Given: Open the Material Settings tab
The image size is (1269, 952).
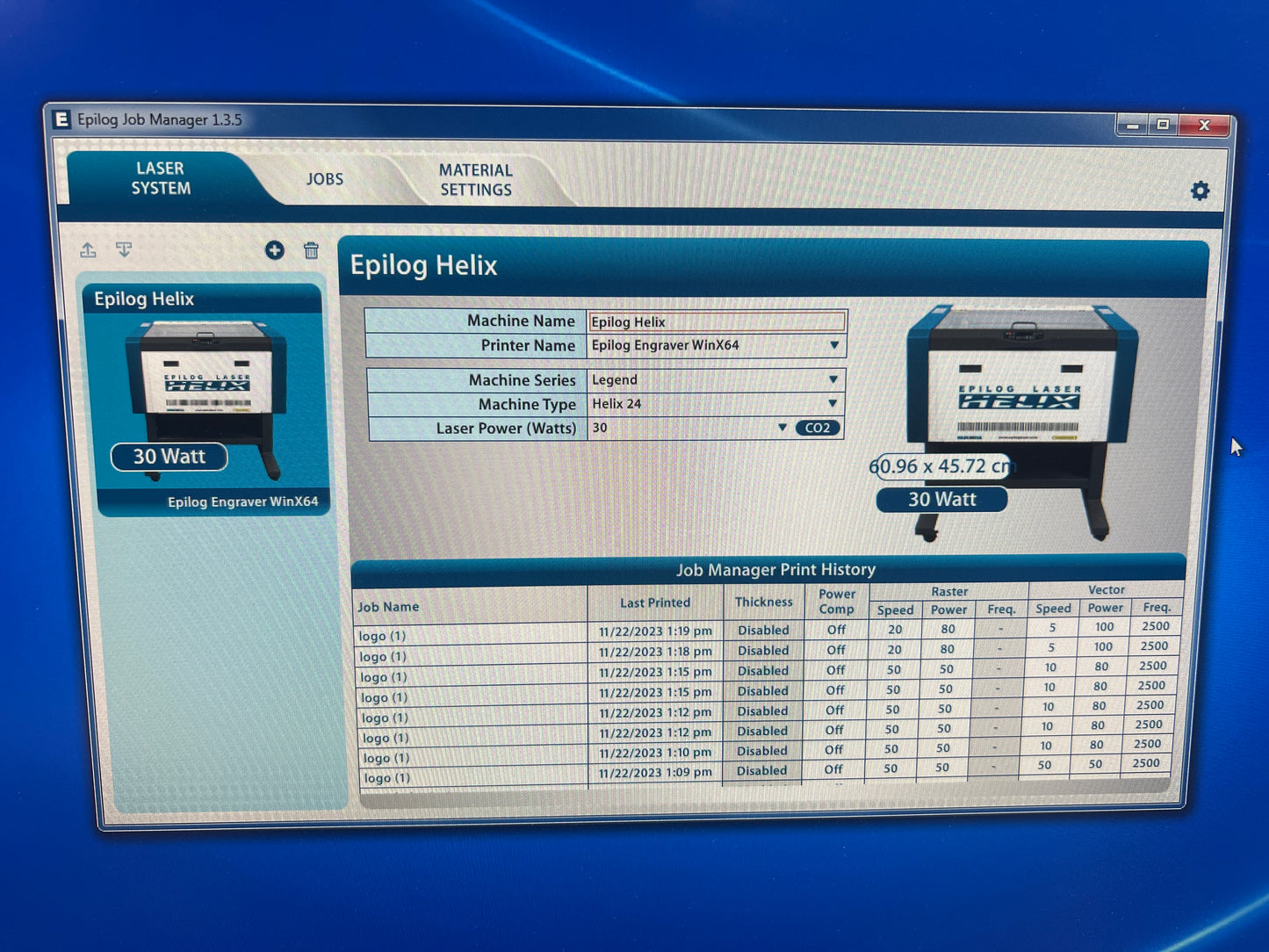Looking at the screenshot, I should (x=475, y=180).
